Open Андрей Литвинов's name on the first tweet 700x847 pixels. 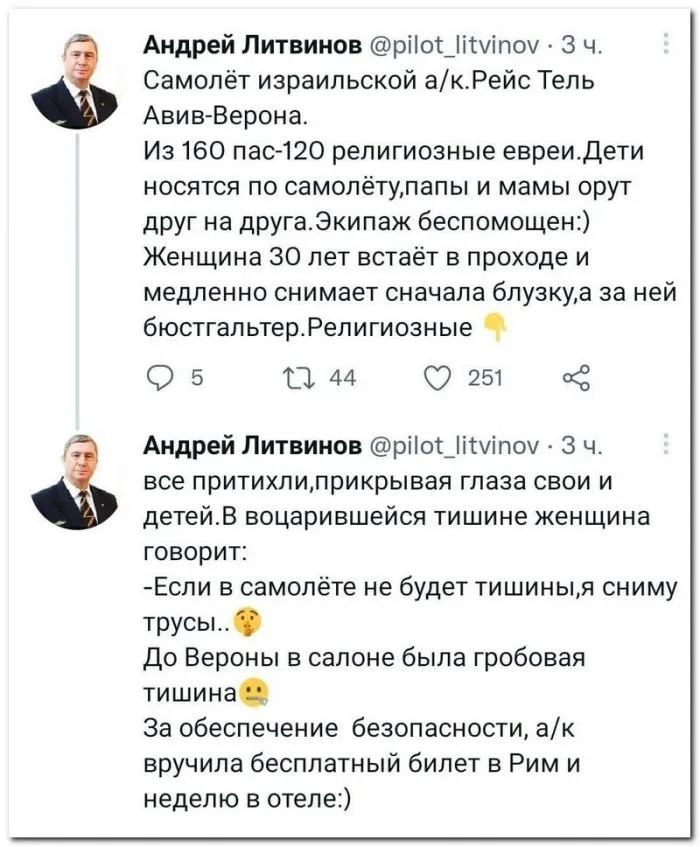(254, 44)
